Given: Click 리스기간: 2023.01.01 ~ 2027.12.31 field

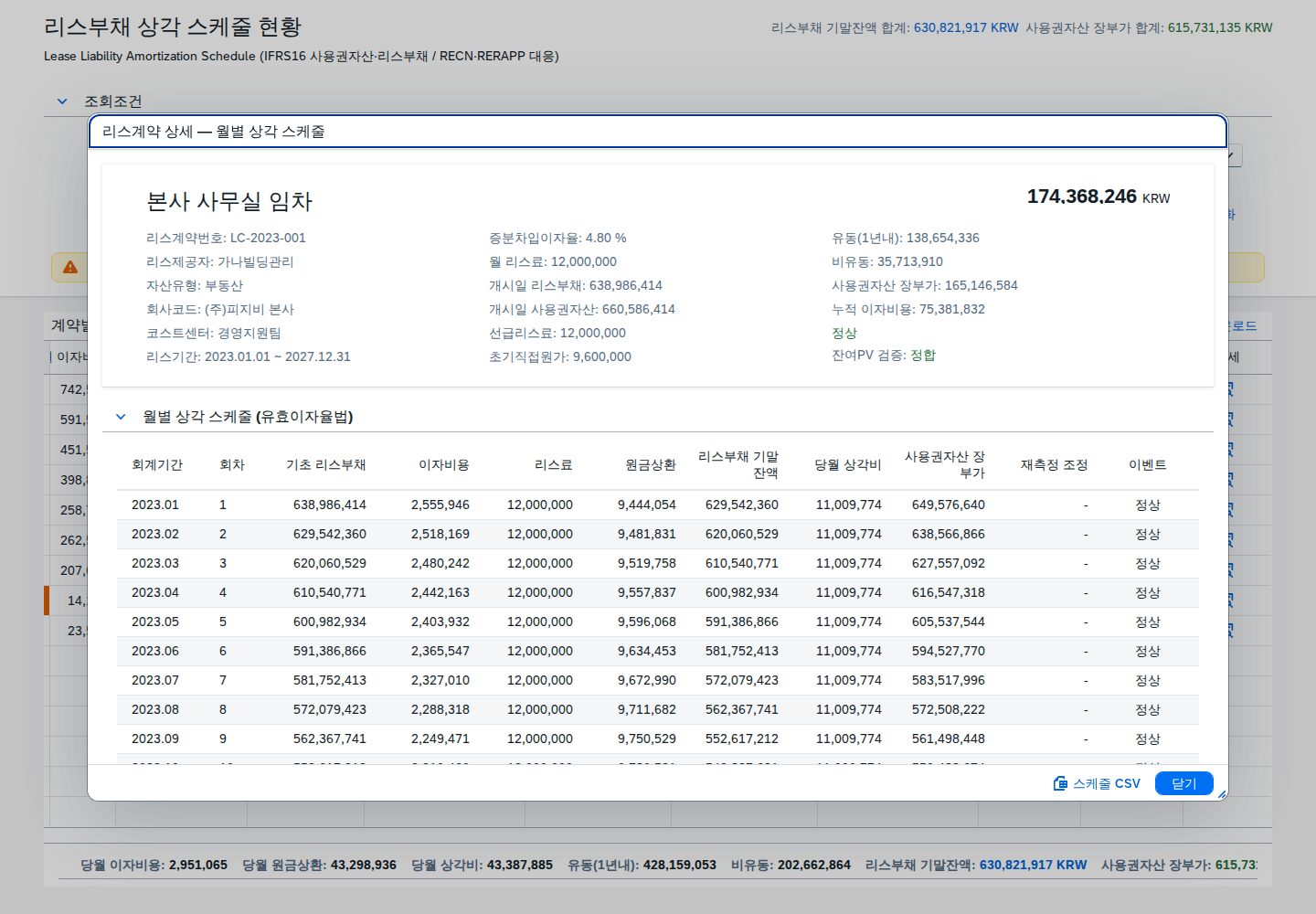Looking at the screenshot, I should (249, 356).
